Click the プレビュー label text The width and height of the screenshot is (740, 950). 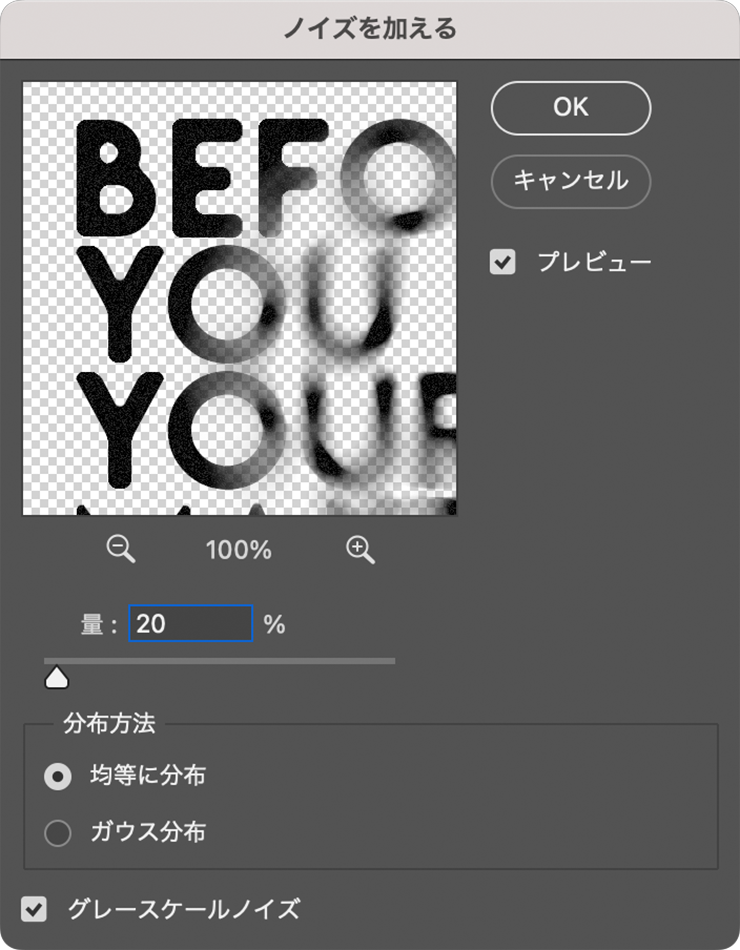click(x=594, y=263)
